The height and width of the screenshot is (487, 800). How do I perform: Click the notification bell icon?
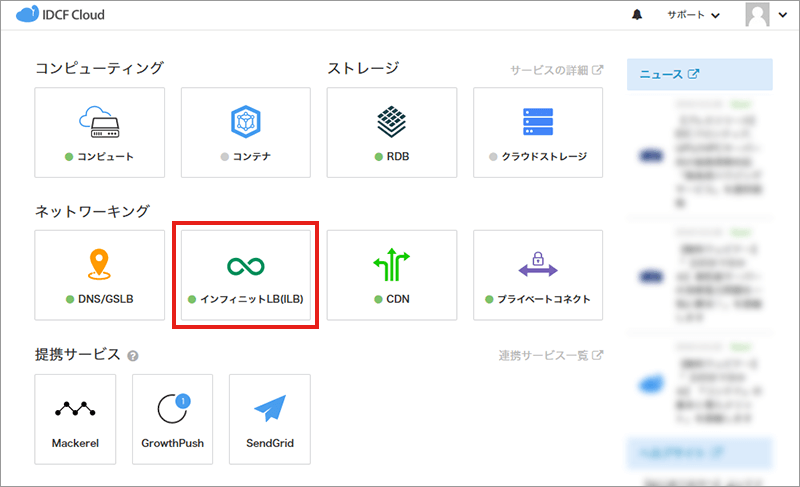(637, 16)
